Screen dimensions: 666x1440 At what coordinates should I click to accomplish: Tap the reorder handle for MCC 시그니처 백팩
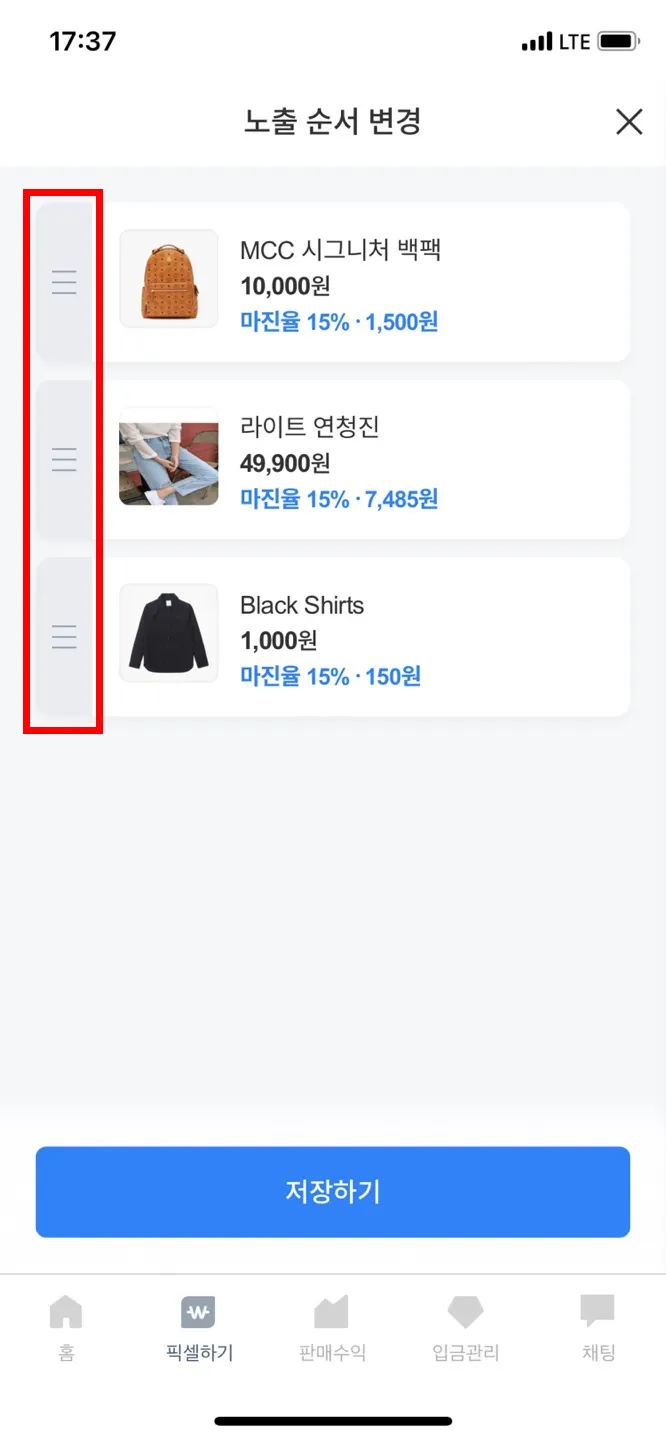pos(64,283)
